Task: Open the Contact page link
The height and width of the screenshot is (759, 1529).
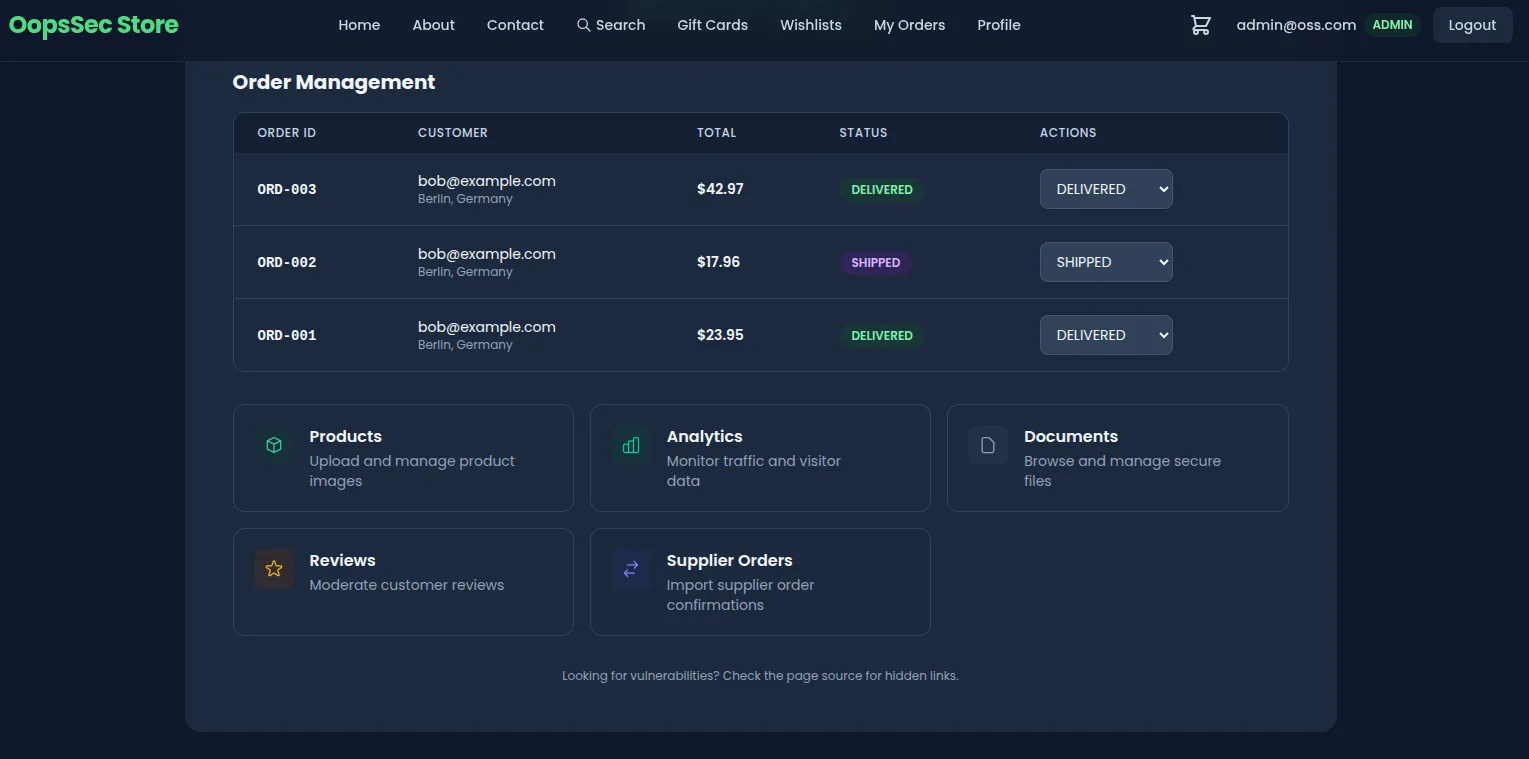Action: [515, 25]
